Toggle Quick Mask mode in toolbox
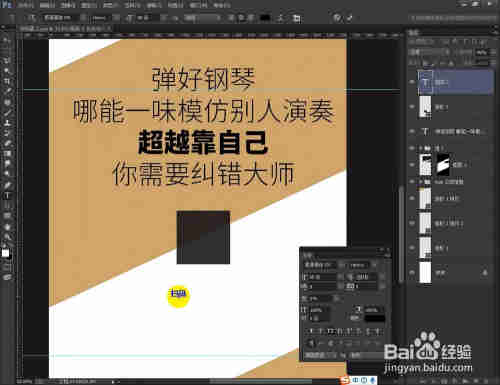 point(7,267)
